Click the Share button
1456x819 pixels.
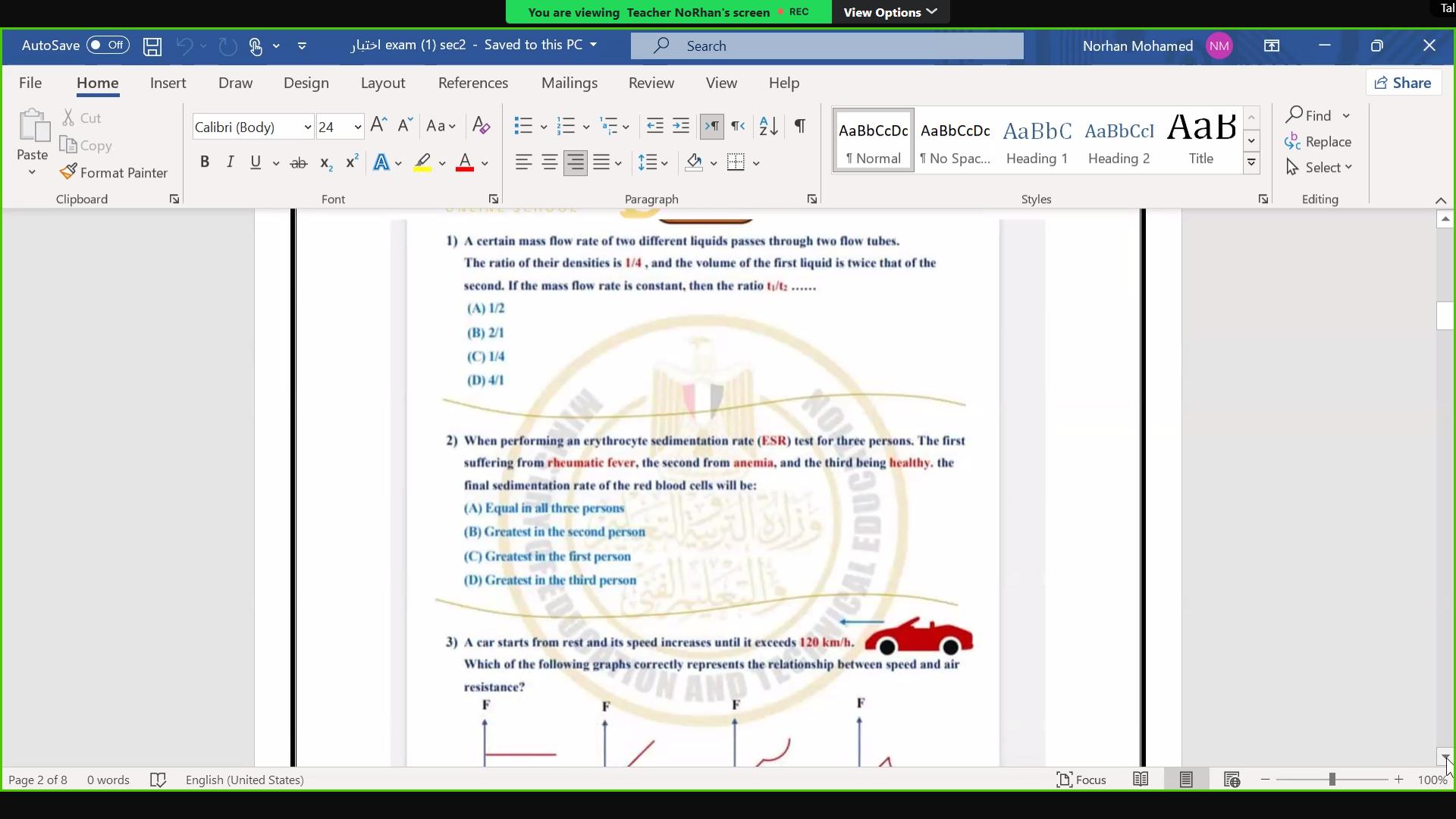click(1403, 83)
